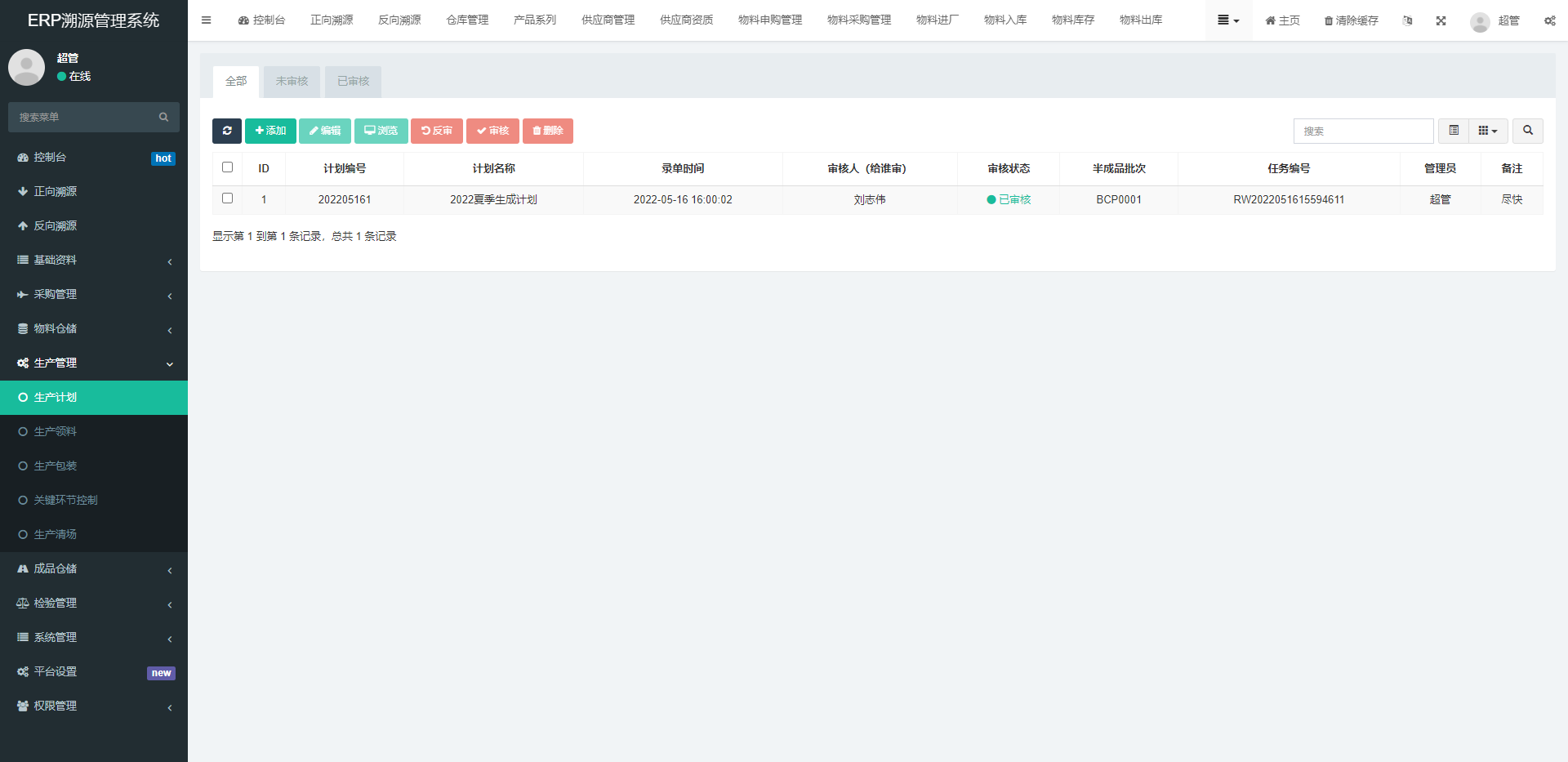Check the checkbox for row 202205161
This screenshot has height=762, width=1568.
227,198
